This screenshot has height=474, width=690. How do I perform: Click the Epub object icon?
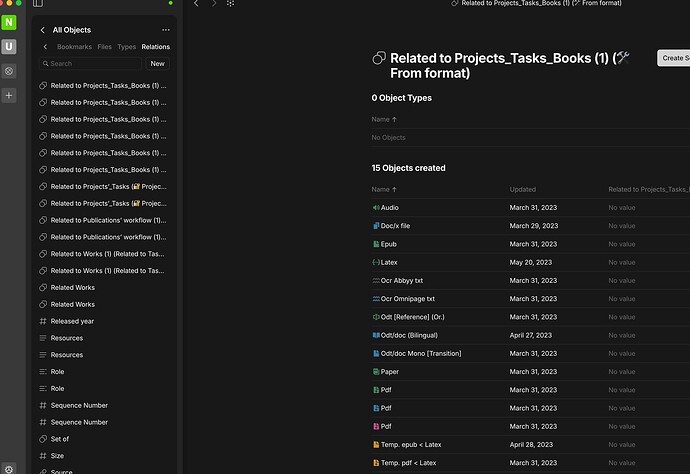point(376,244)
